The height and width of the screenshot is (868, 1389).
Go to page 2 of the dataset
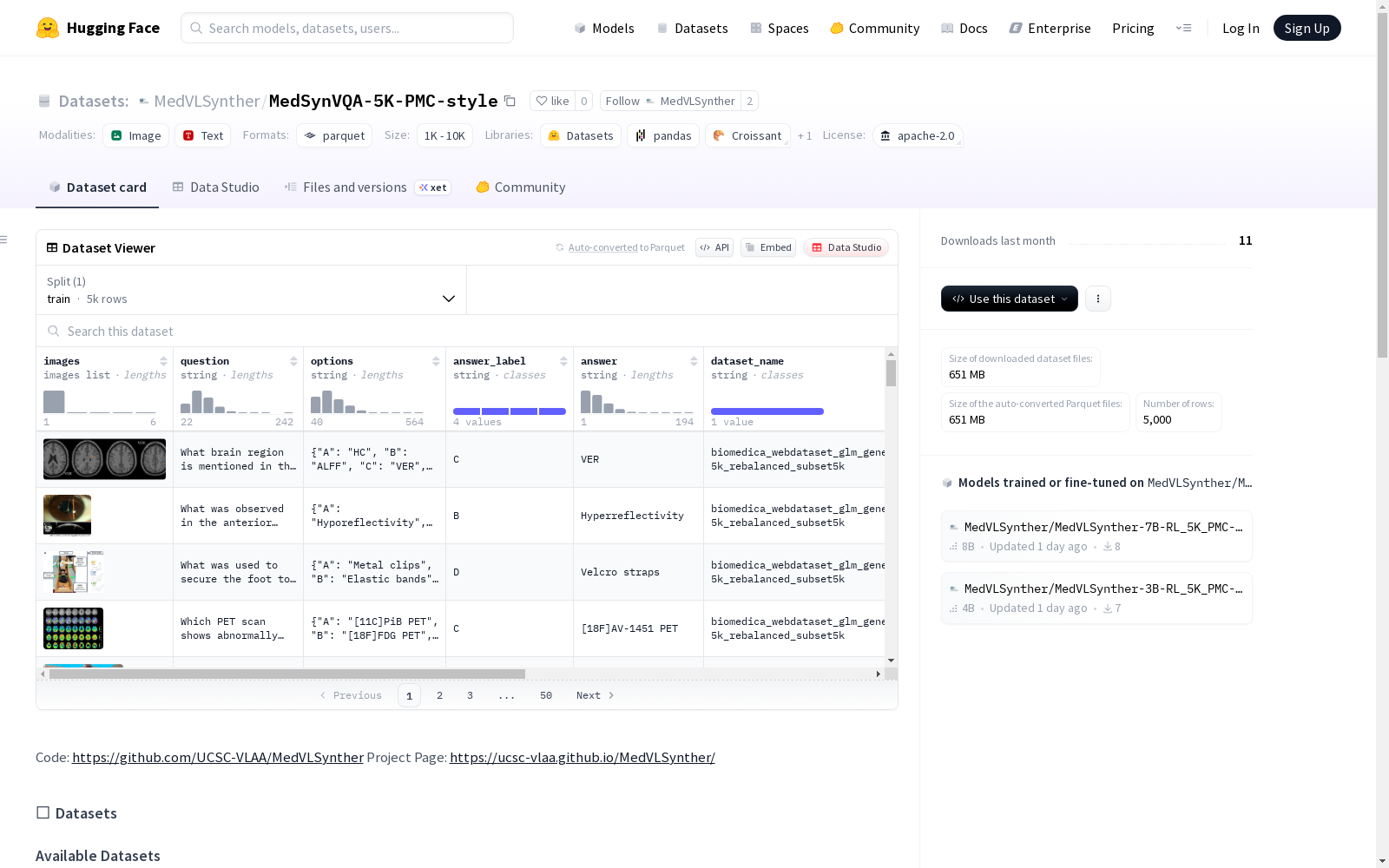[440, 695]
